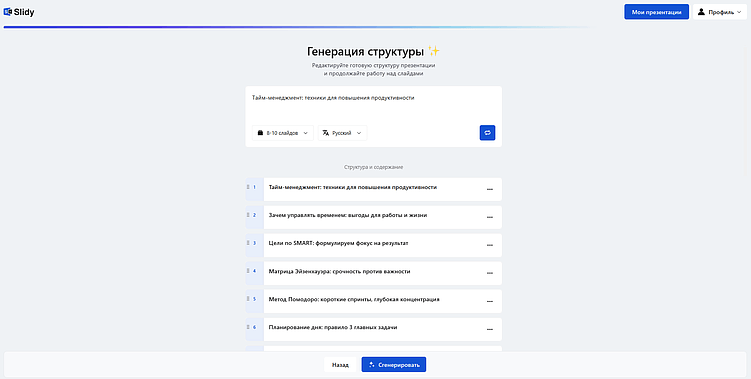The height and width of the screenshot is (379, 751).
Task: Select slide title Метод Помодоро
Action: point(354,299)
